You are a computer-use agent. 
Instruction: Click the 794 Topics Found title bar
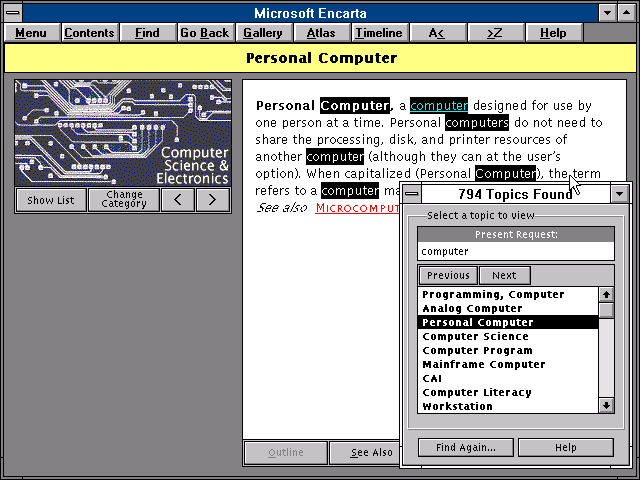[516, 194]
